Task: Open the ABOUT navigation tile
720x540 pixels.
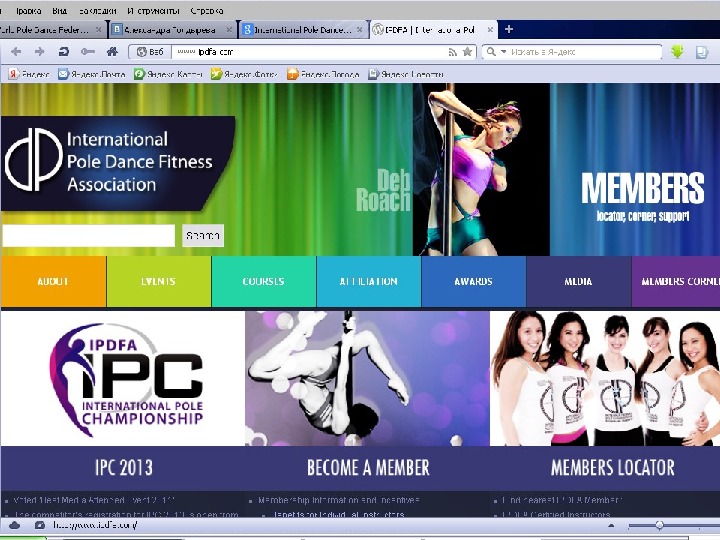Action: [53, 281]
